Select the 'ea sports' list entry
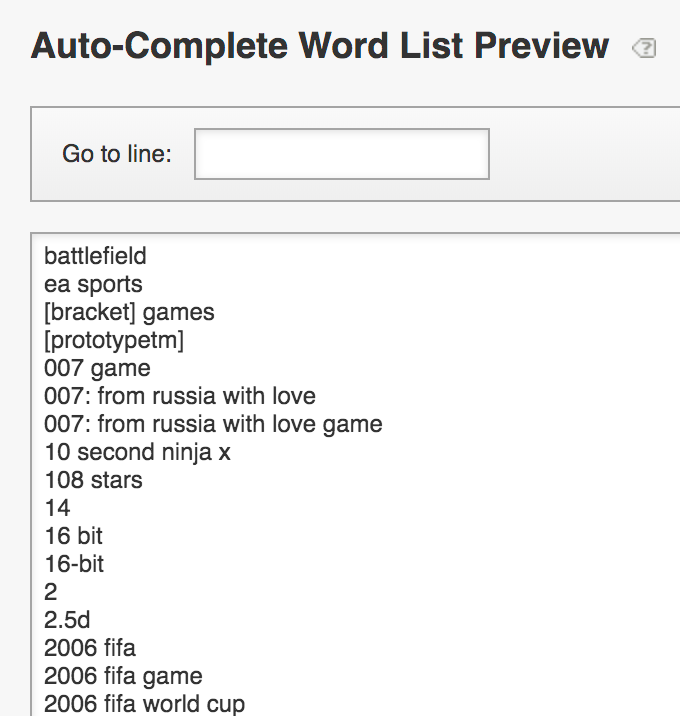680x716 pixels. point(93,284)
